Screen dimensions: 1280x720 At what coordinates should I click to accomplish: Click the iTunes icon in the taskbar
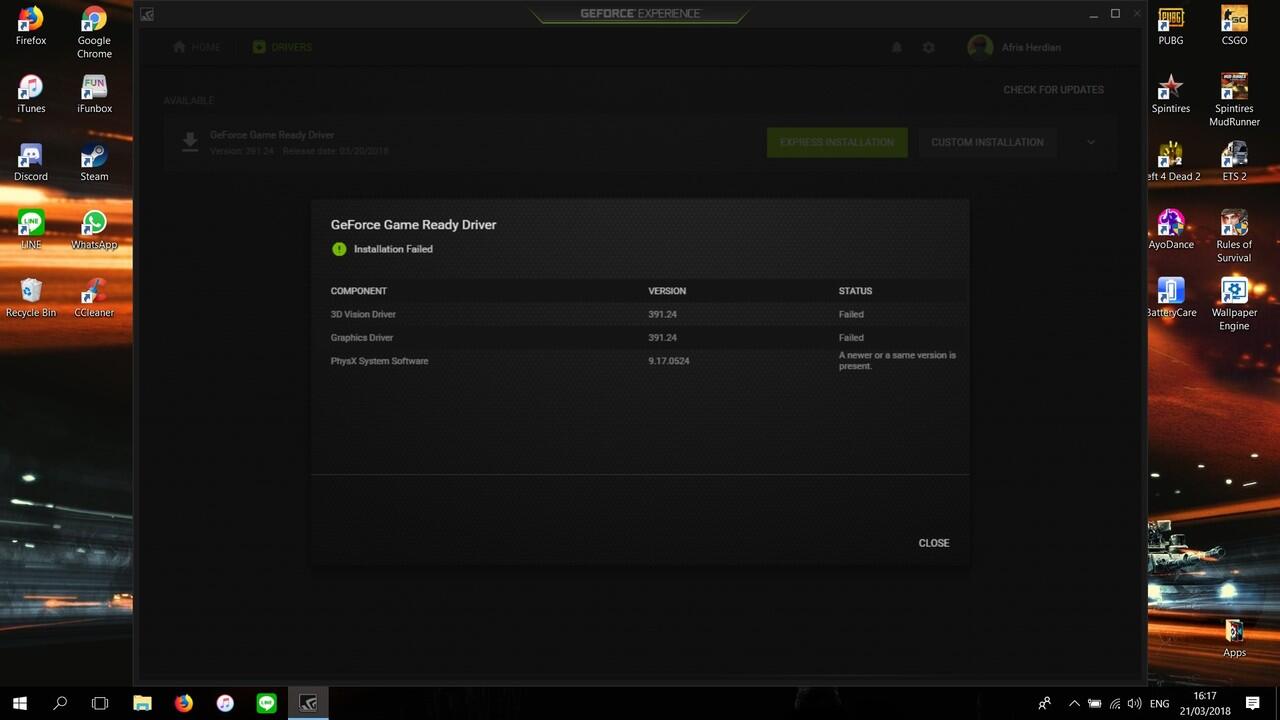[225, 703]
